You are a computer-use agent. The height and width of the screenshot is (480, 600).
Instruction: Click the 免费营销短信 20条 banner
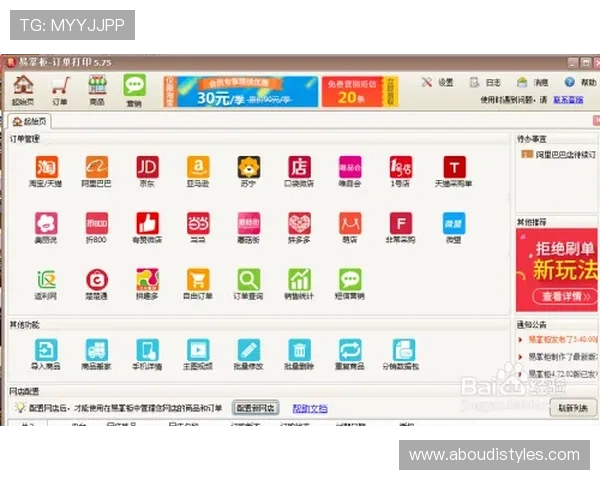pos(360,91)
